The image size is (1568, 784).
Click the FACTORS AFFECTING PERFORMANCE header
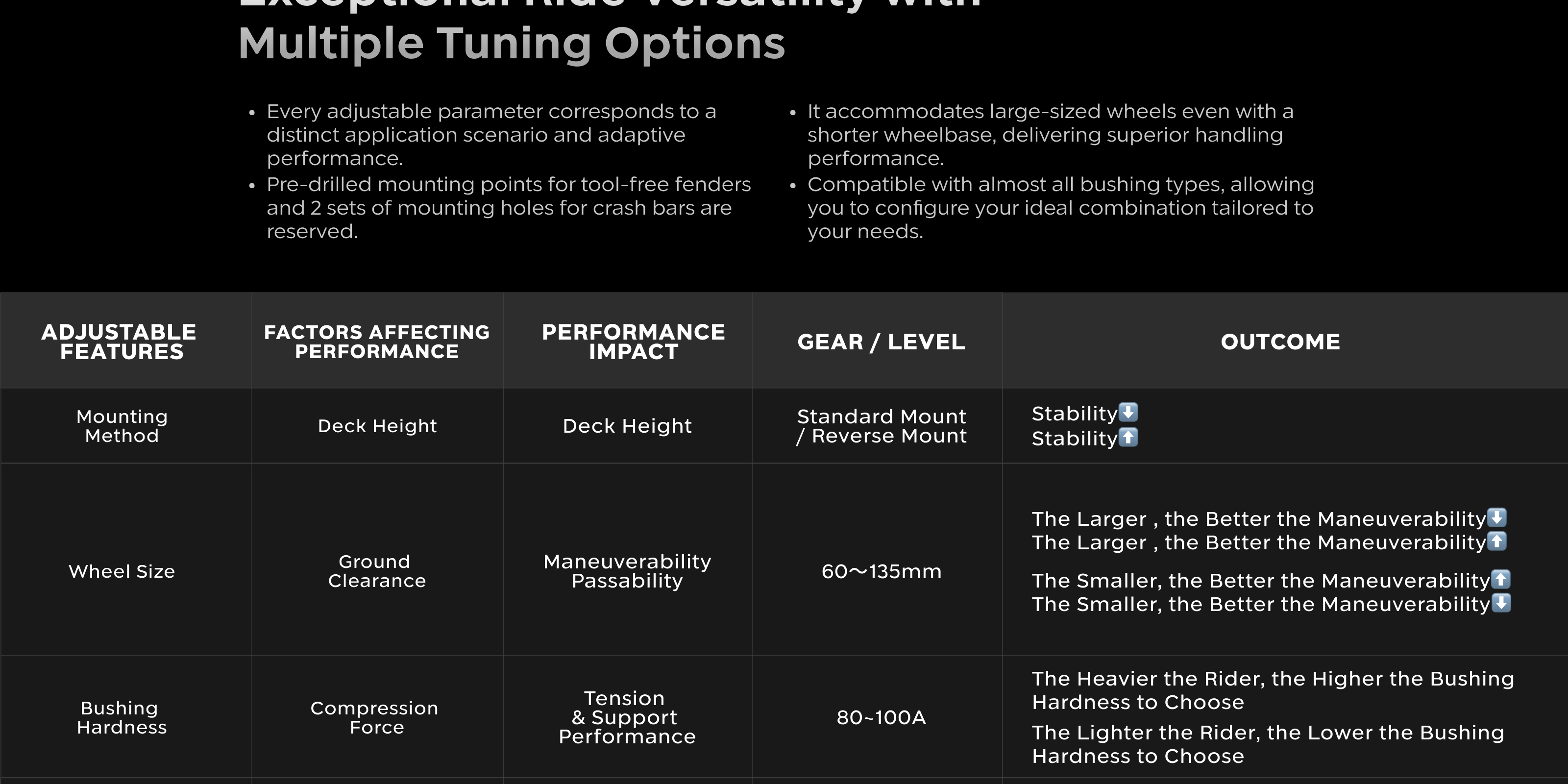point(377,342)
